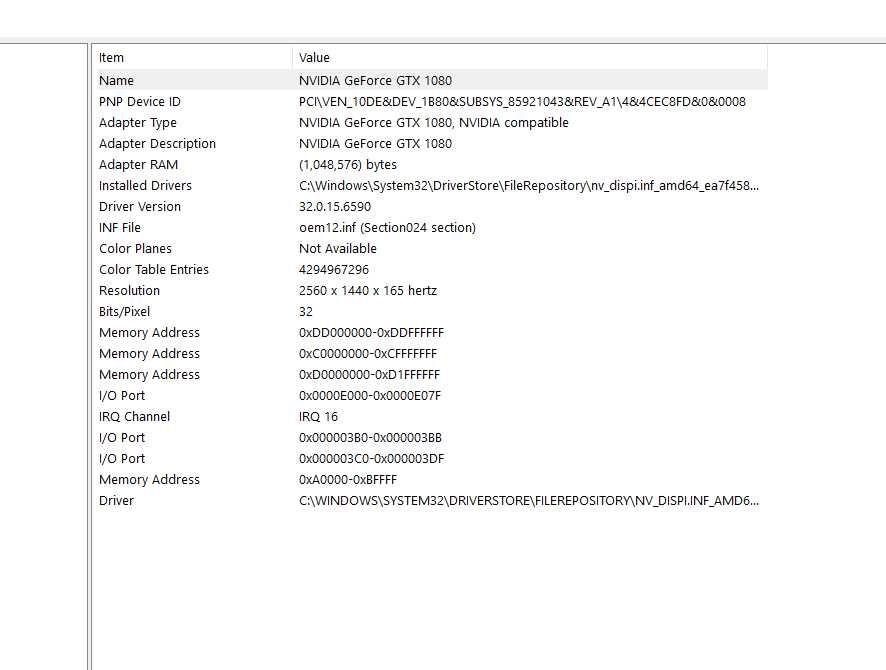Image resolution: width=886 pixels, height=670 pixels.
Task: Click the IRQ 16 value
Action: point(318,416)
